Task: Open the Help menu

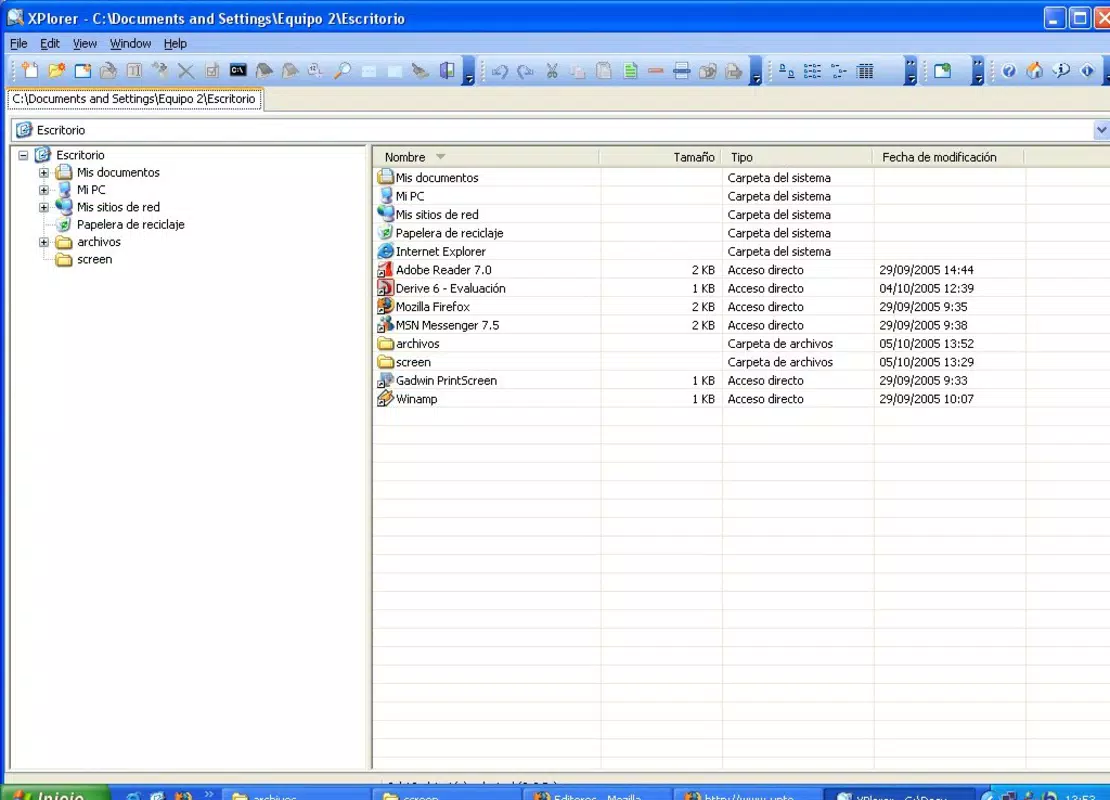Action: click(x=175, y=43)
